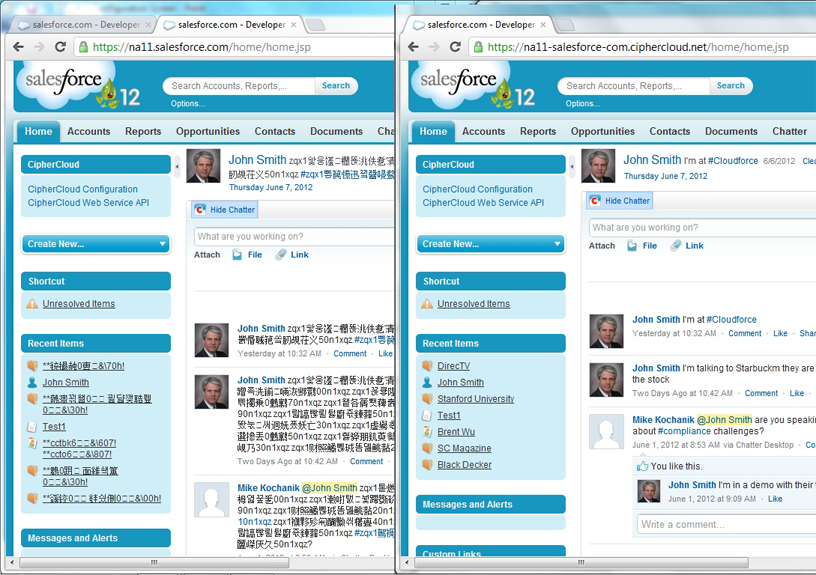
Task: Click Brent Wu contact icon in Recent Items
Action: click(427, 432)
